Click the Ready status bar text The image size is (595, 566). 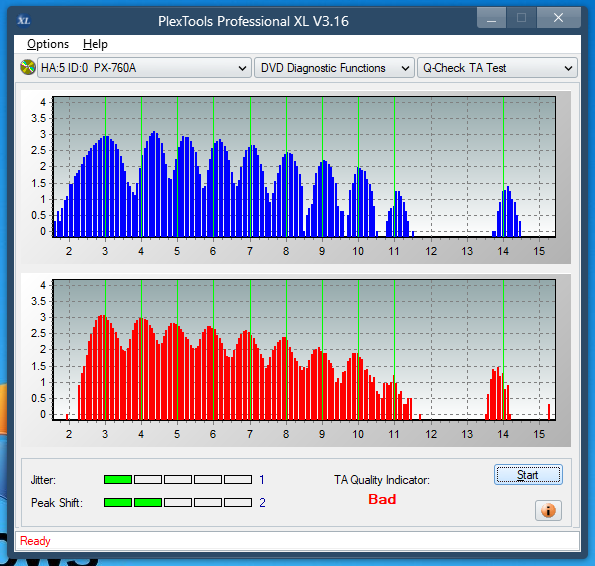click(35, 541)
